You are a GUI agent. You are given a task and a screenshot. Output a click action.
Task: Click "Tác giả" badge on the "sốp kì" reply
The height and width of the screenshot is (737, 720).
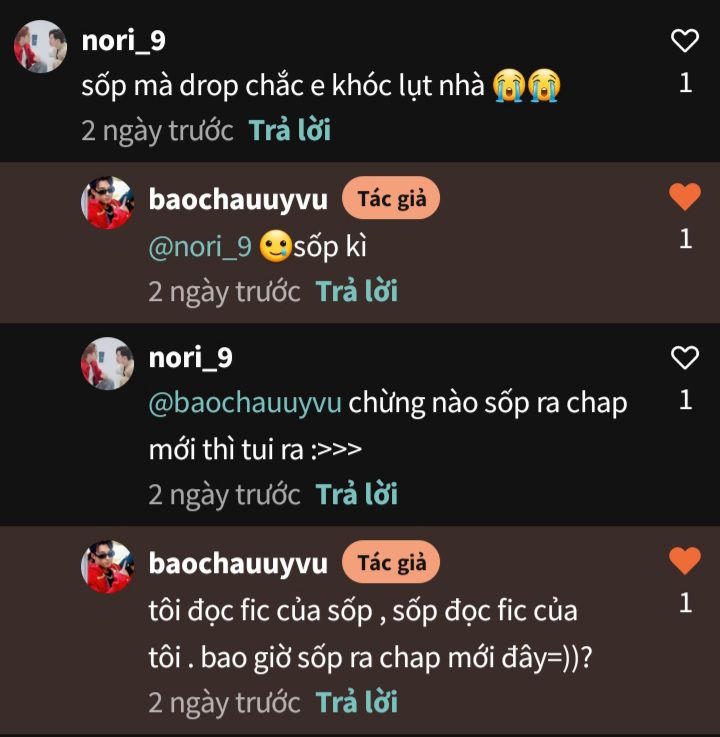pyautogui.click(x=391, y=199)
